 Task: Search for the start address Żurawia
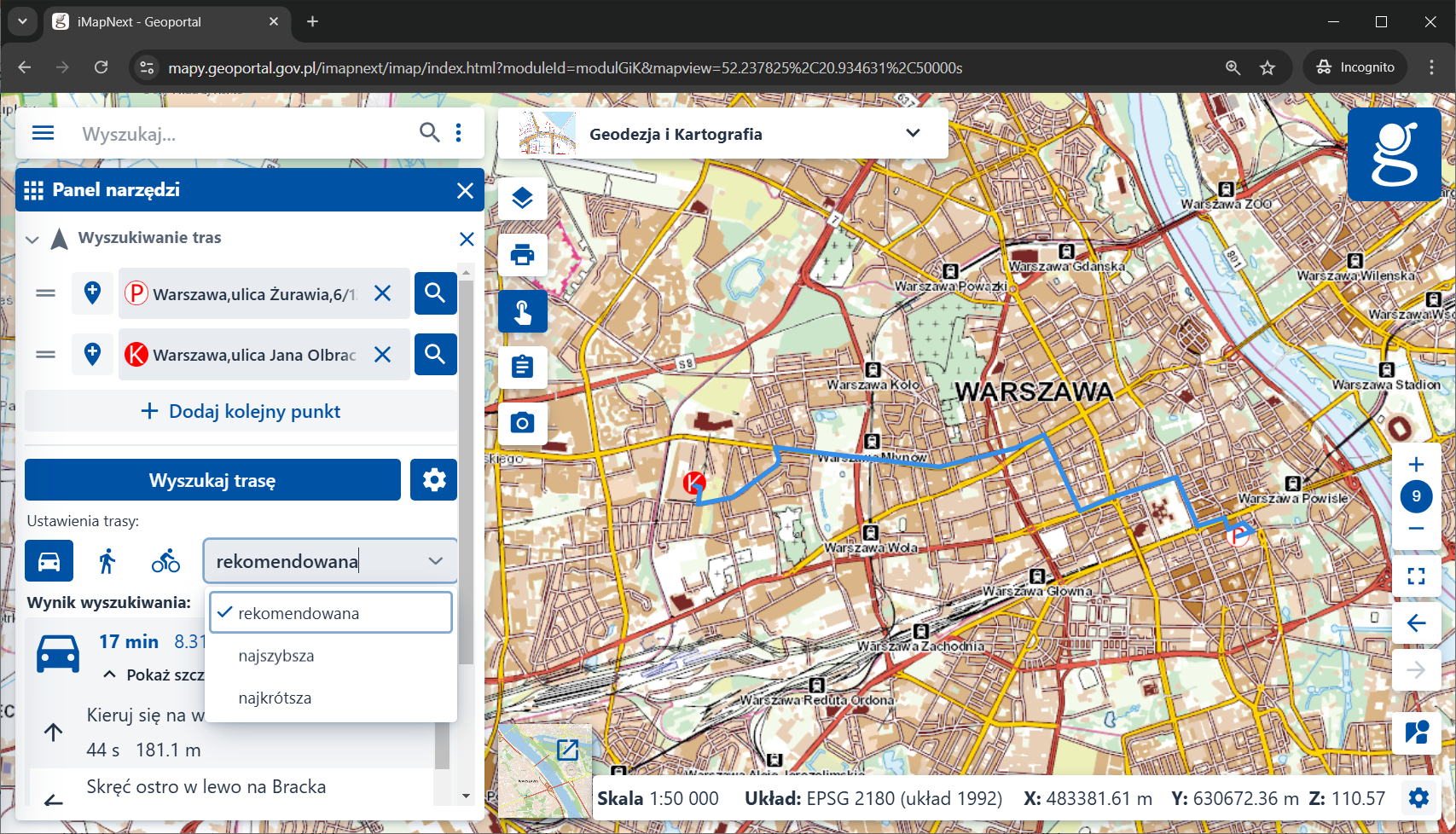(x=435, y=292)
